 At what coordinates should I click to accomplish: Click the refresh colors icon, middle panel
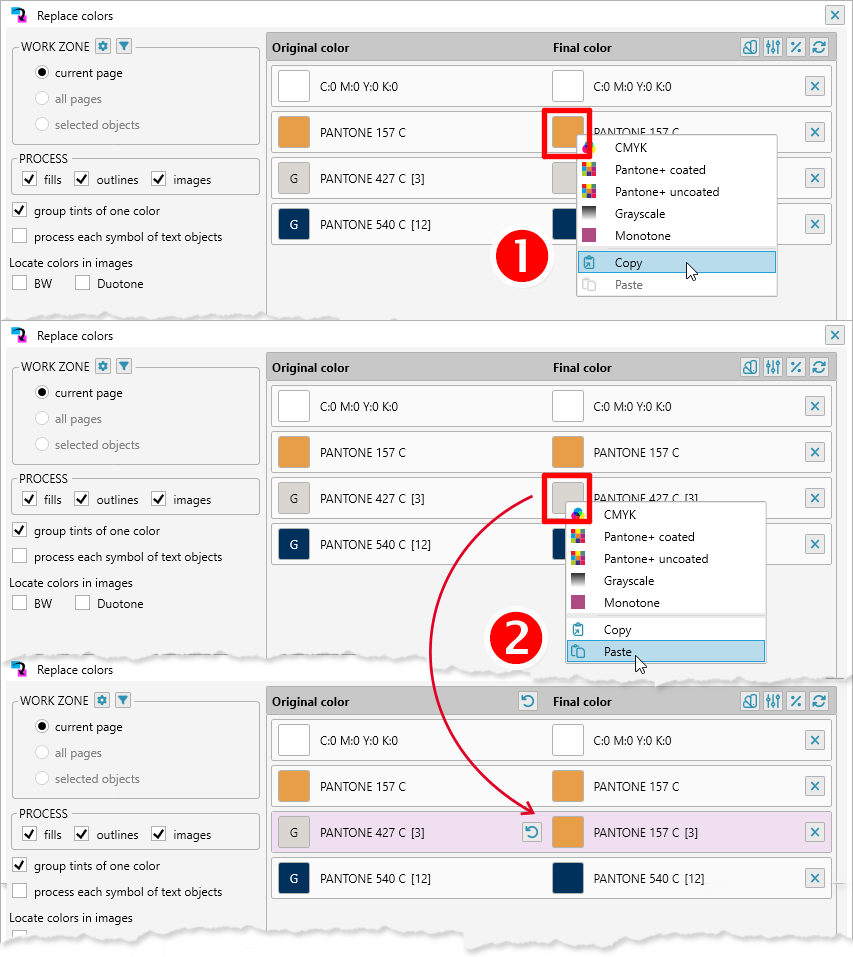click(x=819, y=367)
